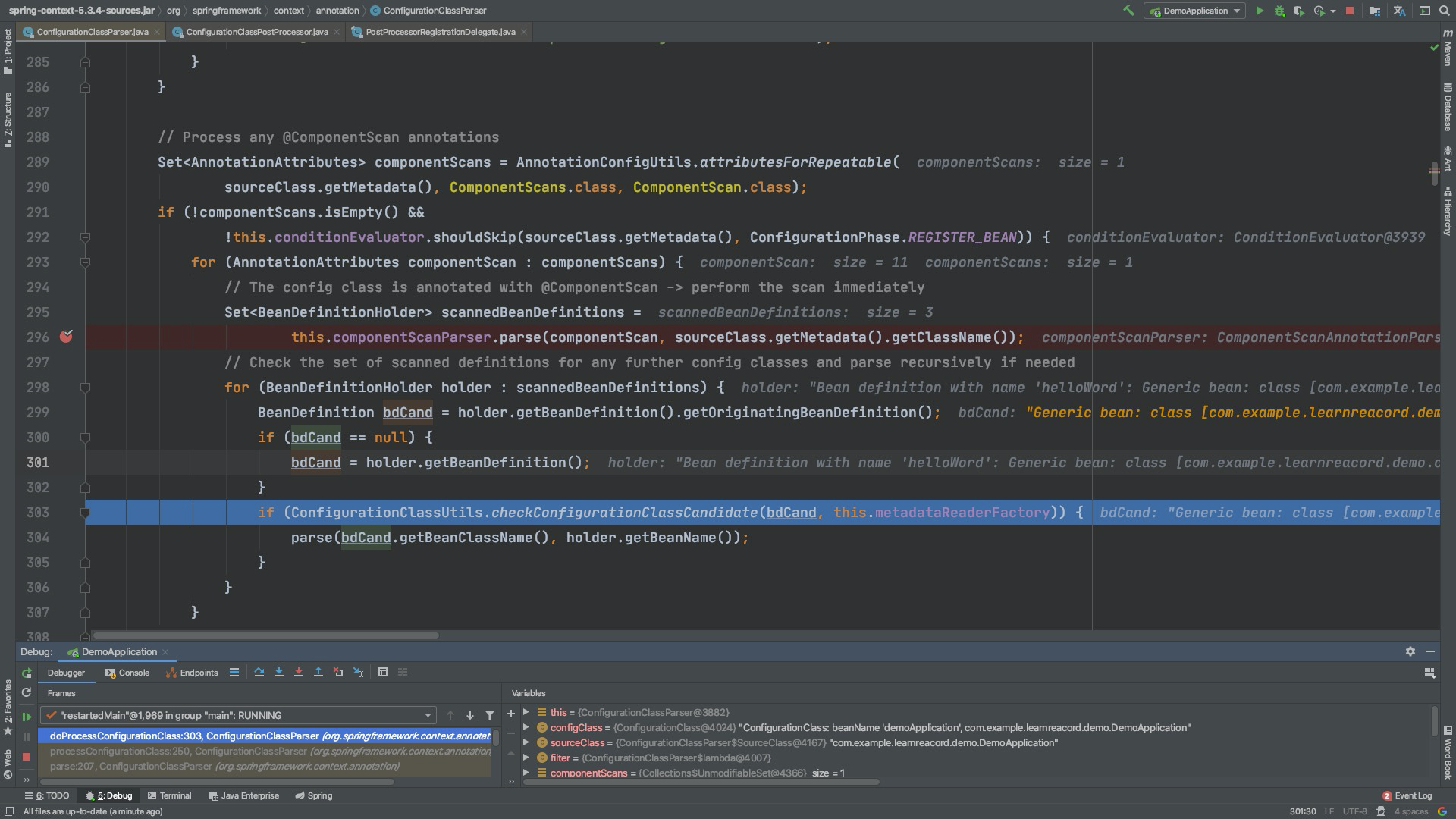Click the UTF-8 encoding selector in status bar
This screenshot has height=819, width=1456.
(1354, 811)
